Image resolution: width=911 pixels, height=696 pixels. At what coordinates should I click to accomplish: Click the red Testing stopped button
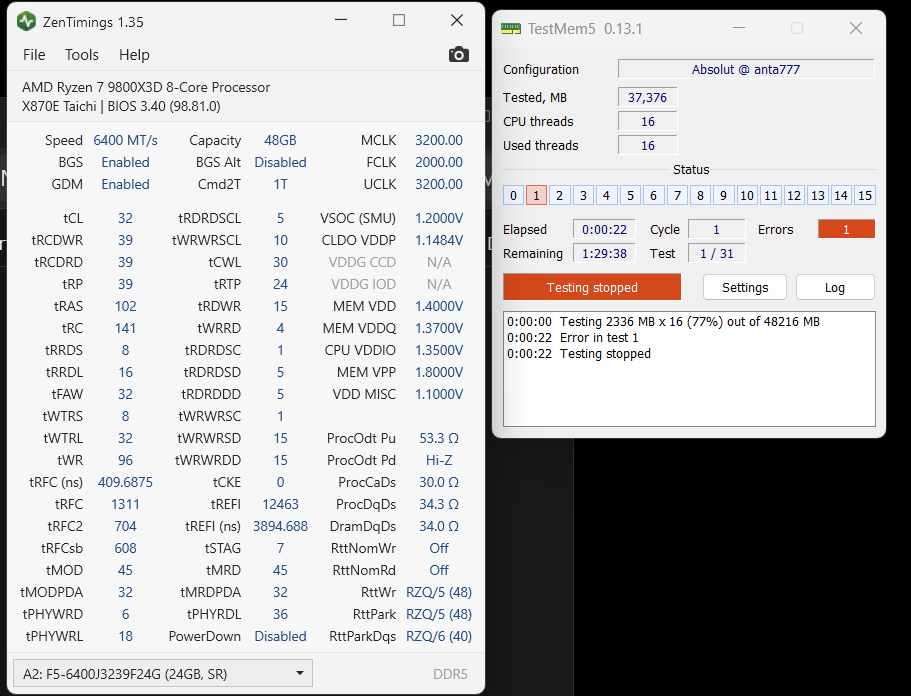coord(592,287)
